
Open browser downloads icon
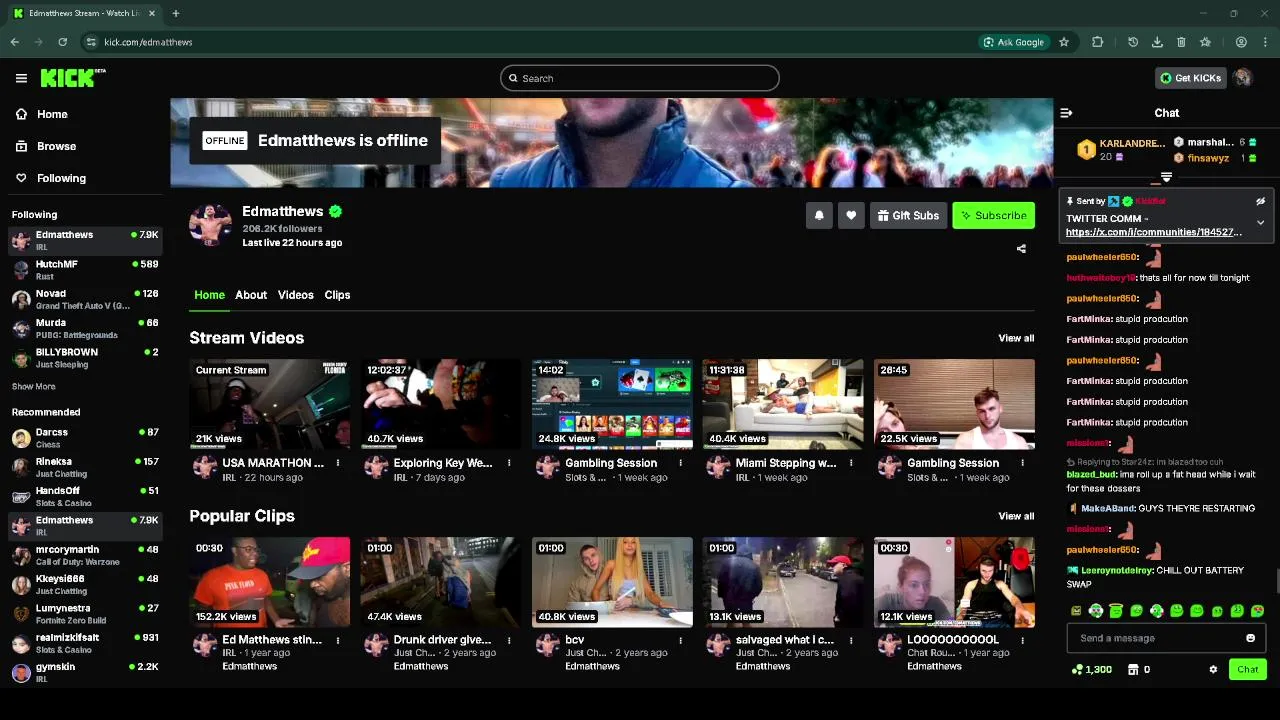[1157, 42]
